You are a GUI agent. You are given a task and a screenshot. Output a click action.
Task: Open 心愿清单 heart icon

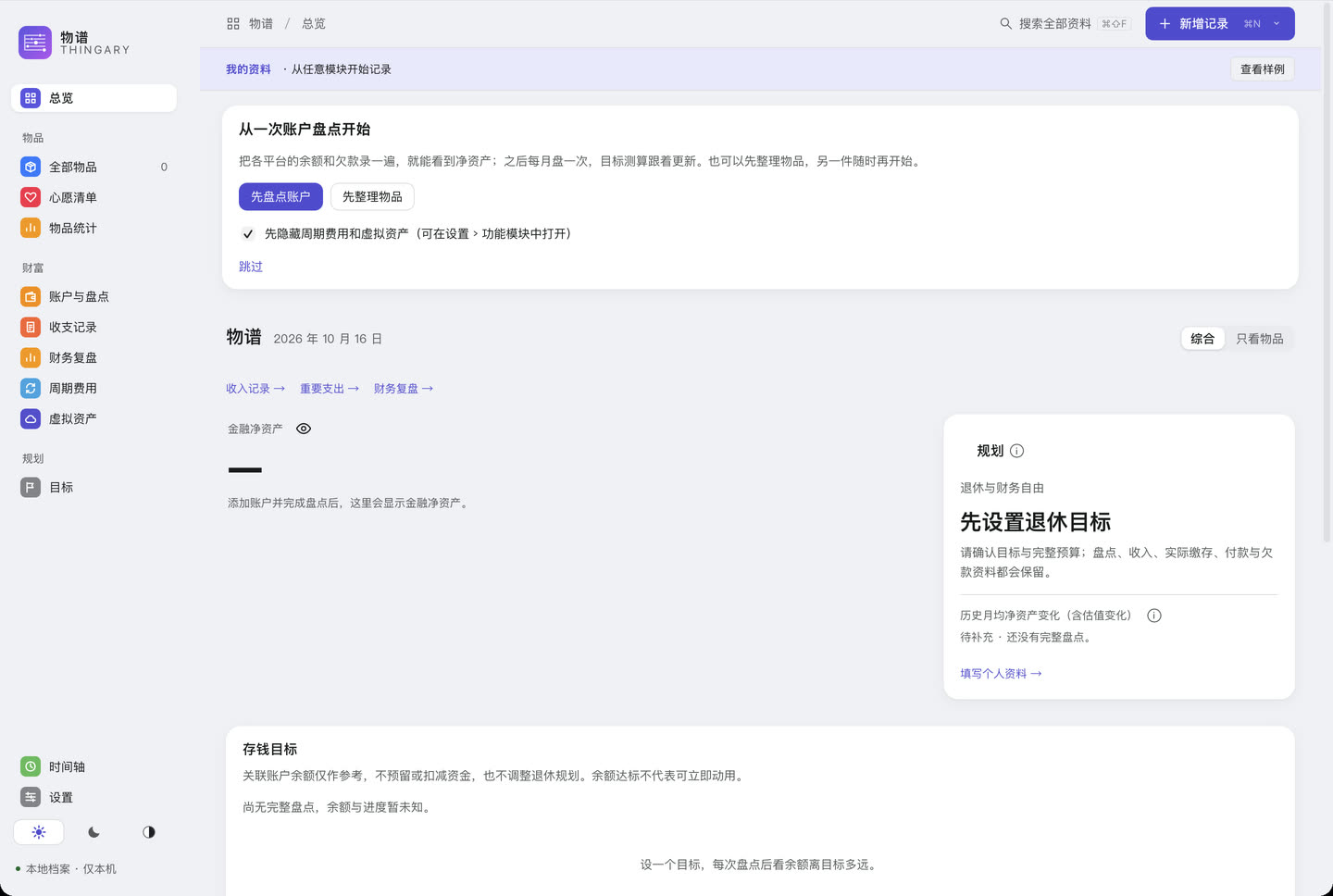click(31, 197)
